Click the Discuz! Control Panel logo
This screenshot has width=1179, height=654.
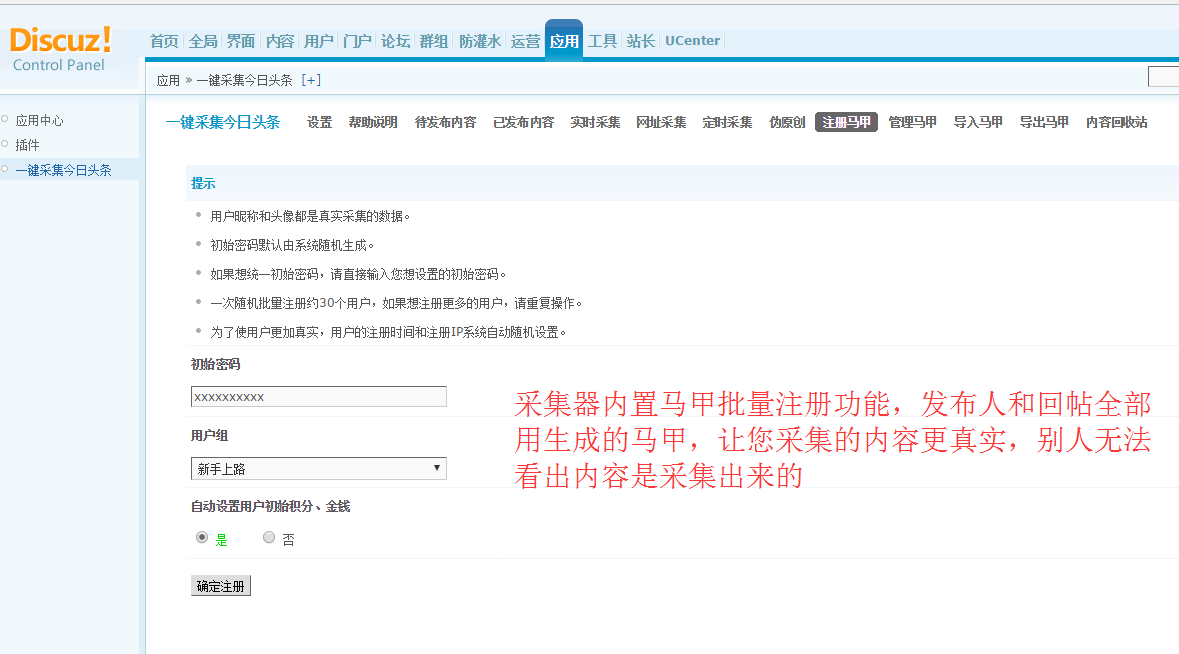pos(60,50)
